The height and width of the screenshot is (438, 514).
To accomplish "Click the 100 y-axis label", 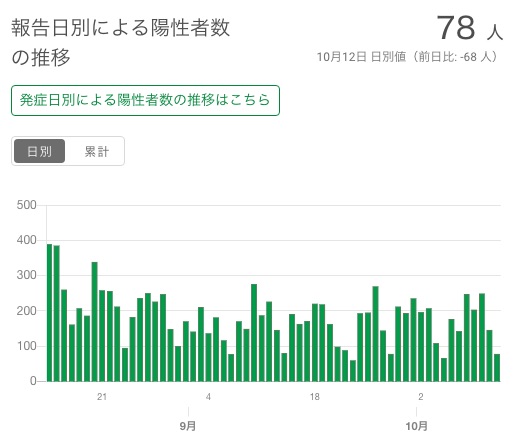I will point(26,346).
